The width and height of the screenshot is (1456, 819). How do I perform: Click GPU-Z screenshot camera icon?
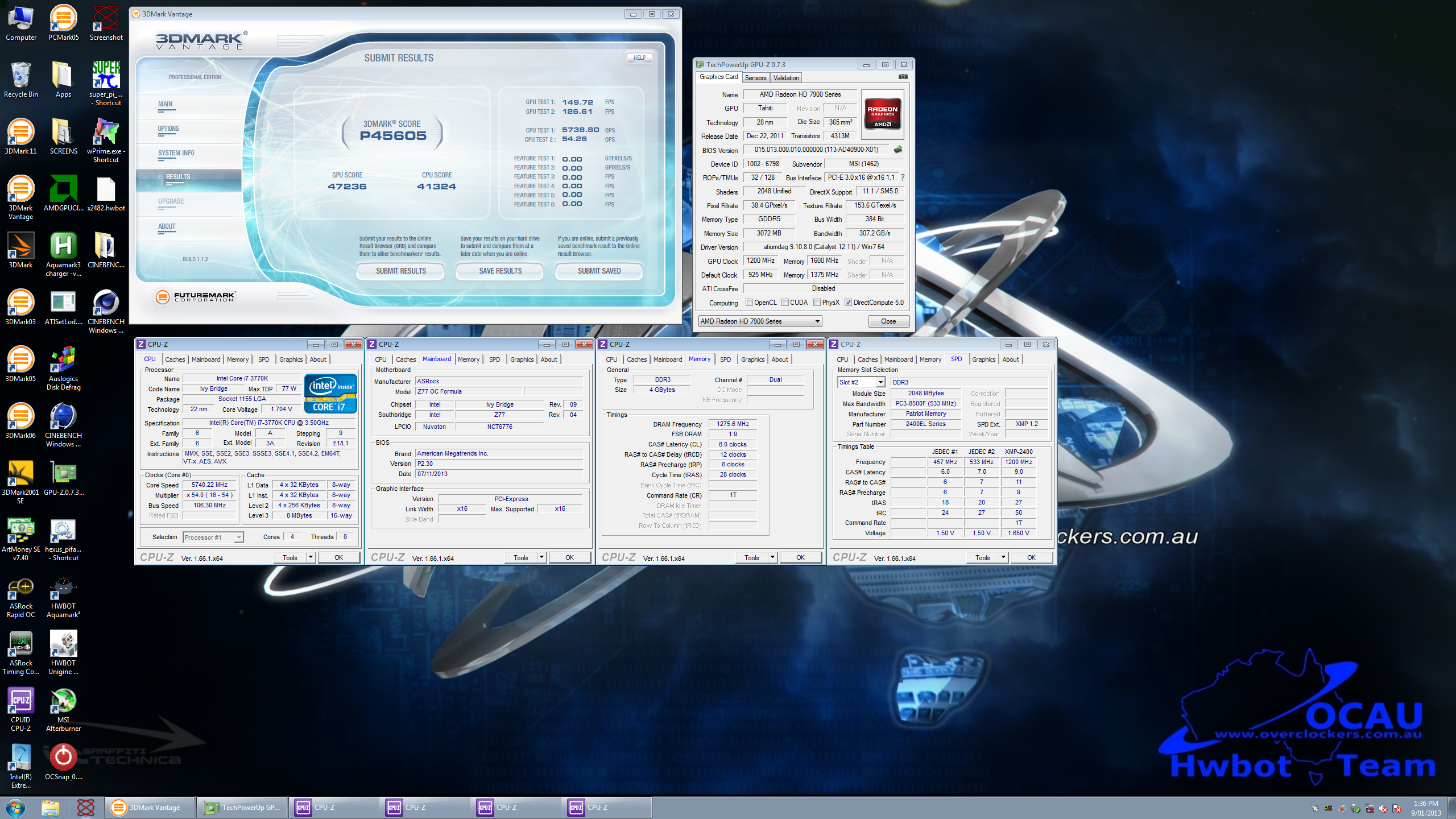click(x=903, y=77)
